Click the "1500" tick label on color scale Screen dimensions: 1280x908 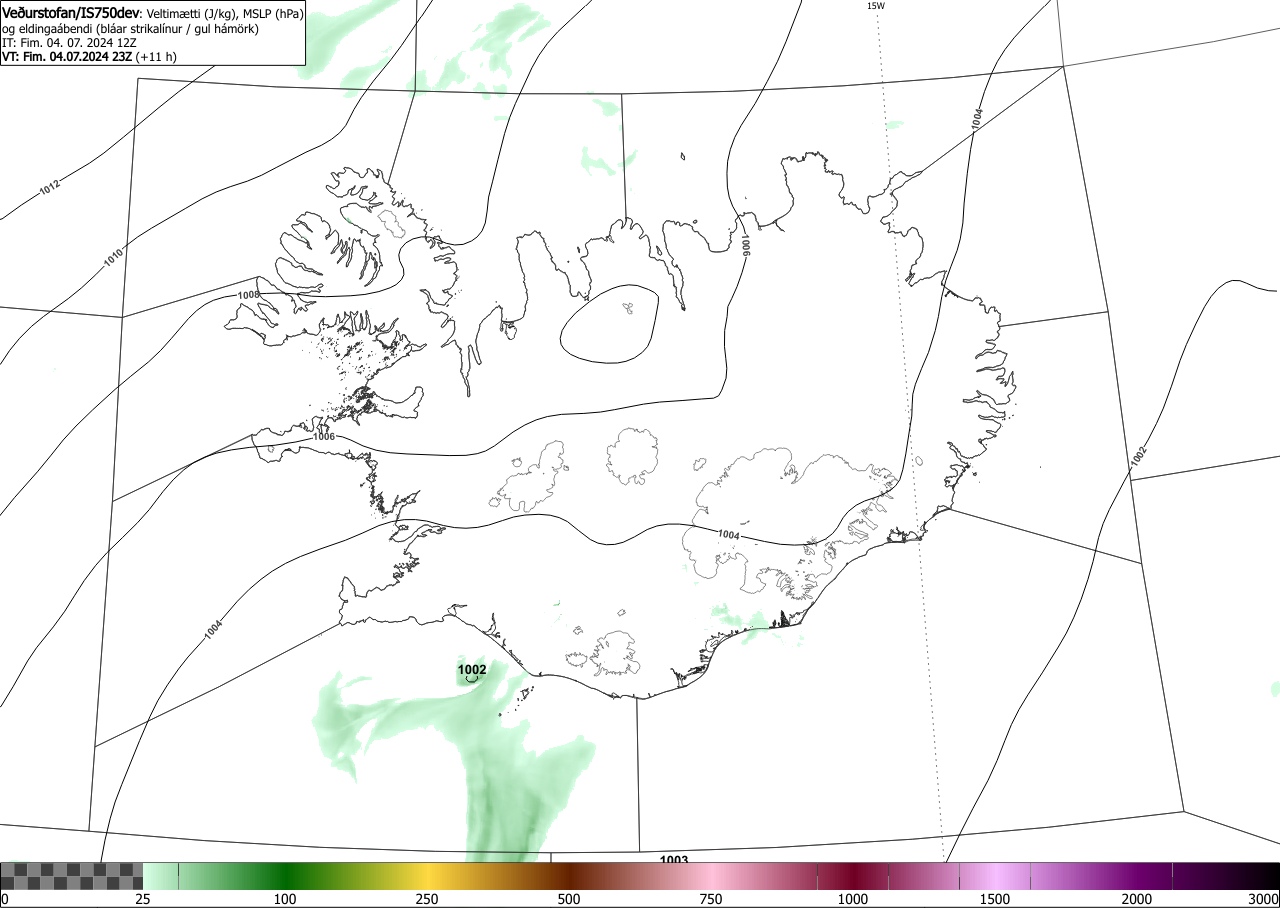pos(995,899)
